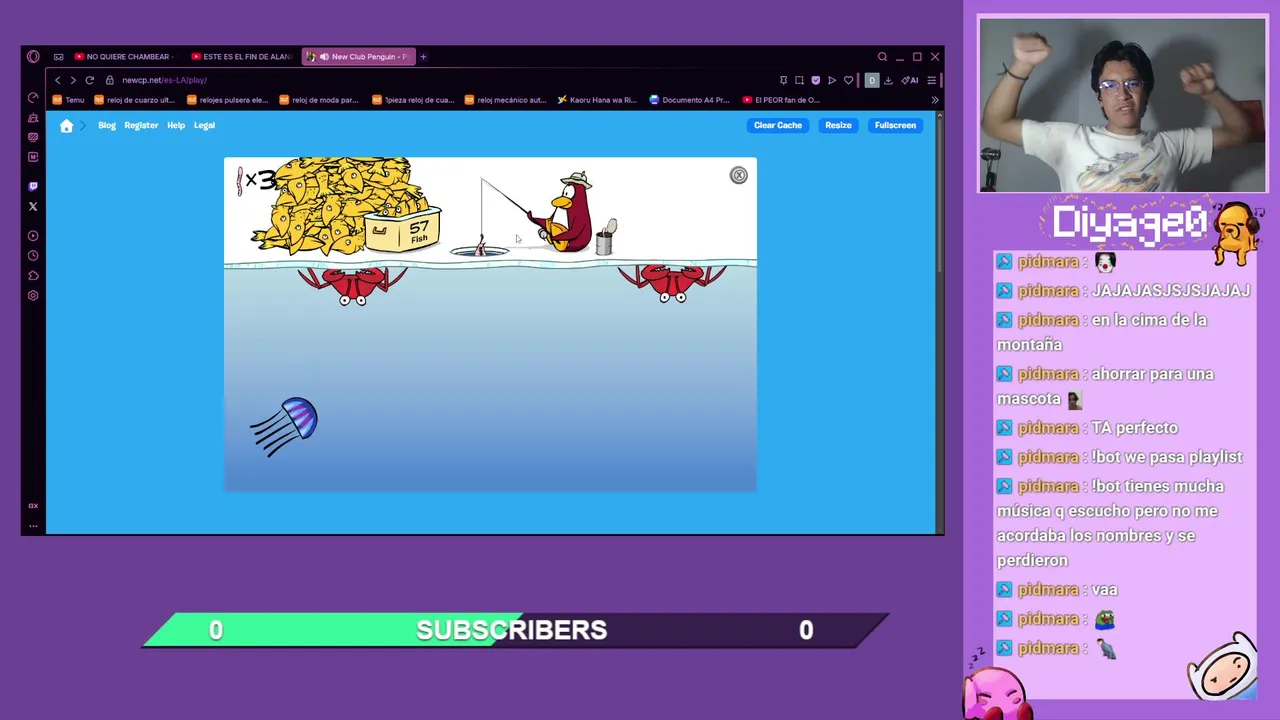Go back with the browser back arrow
1280x720 pixels.
[57, 80]
